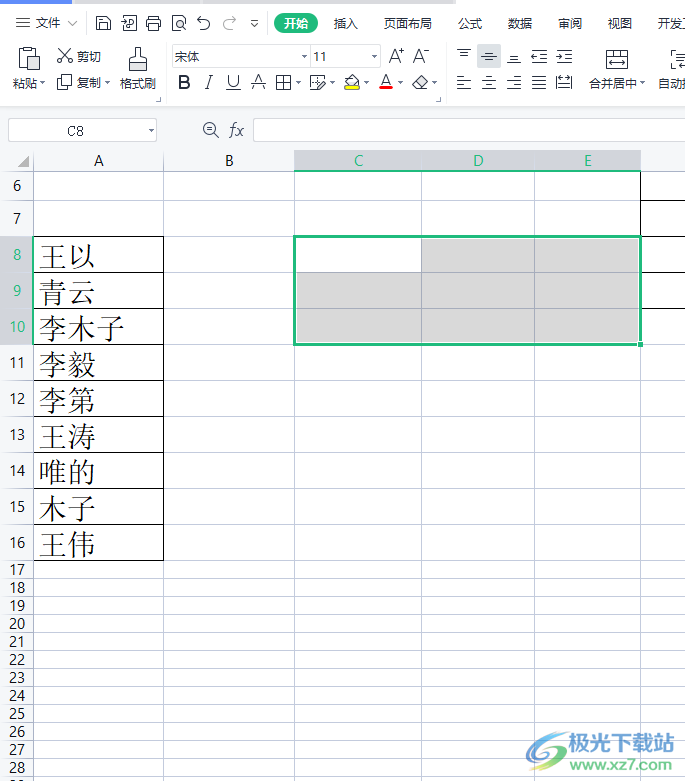685x781 pixels.
Task: Open the 文件 (File) menu
Action: (x=46, y=23)
